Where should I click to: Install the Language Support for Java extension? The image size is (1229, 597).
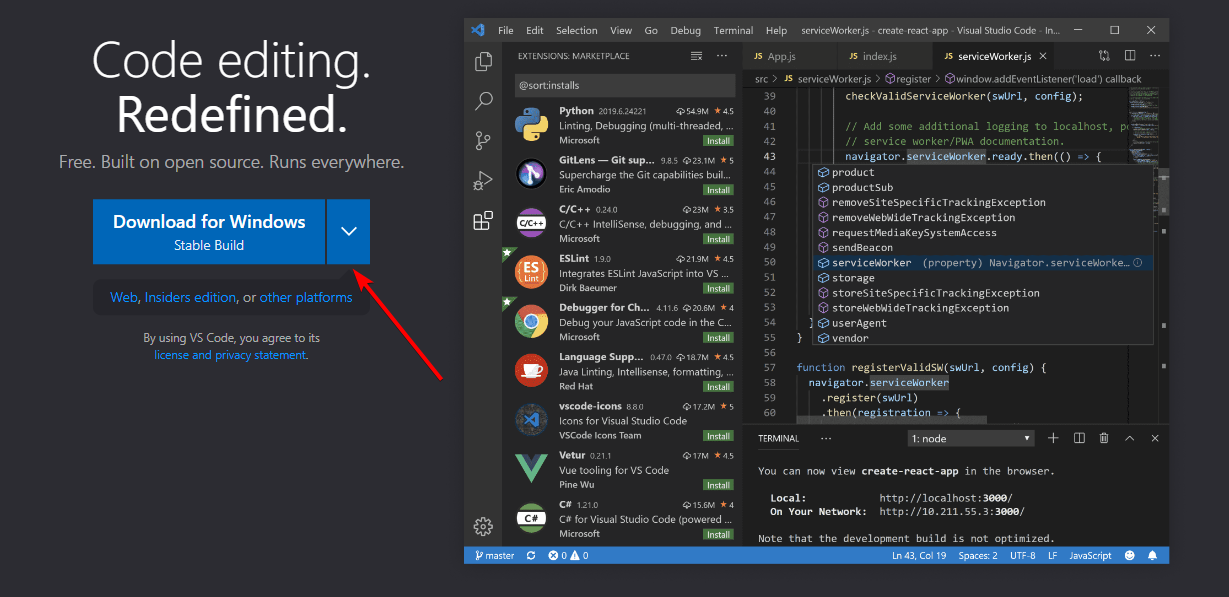click(718, 386)
